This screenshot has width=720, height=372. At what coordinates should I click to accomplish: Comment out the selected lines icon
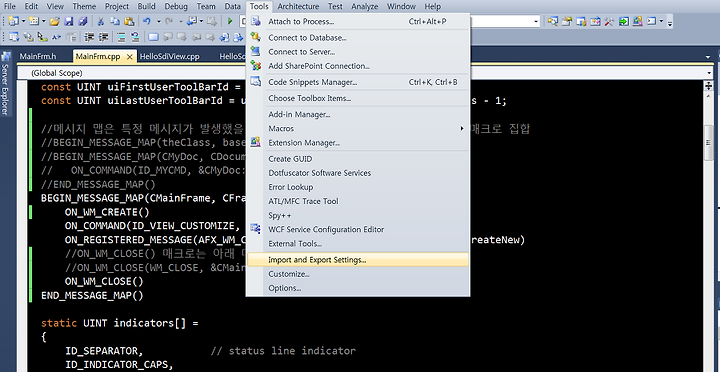click(x=121, y=37)
